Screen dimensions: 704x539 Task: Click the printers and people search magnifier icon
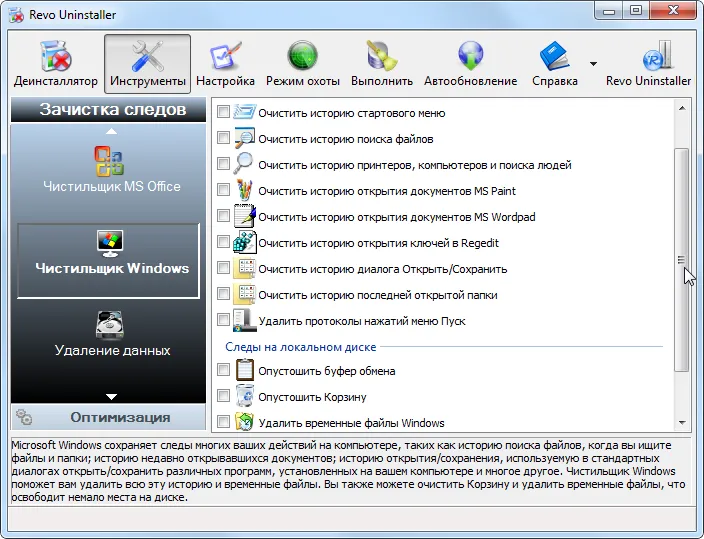pyautogui.click(x=244, y=163)
